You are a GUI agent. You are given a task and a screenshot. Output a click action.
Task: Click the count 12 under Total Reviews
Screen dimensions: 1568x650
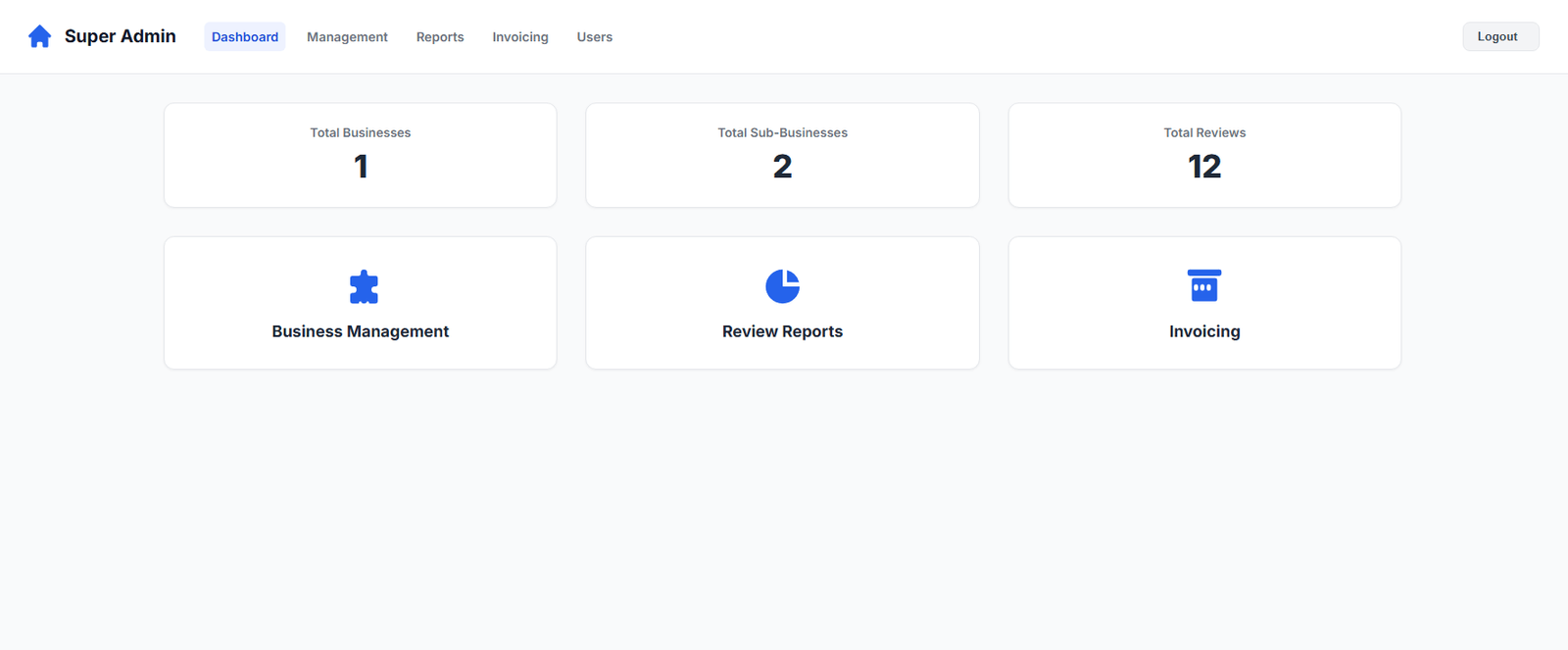click(1204, 167)
